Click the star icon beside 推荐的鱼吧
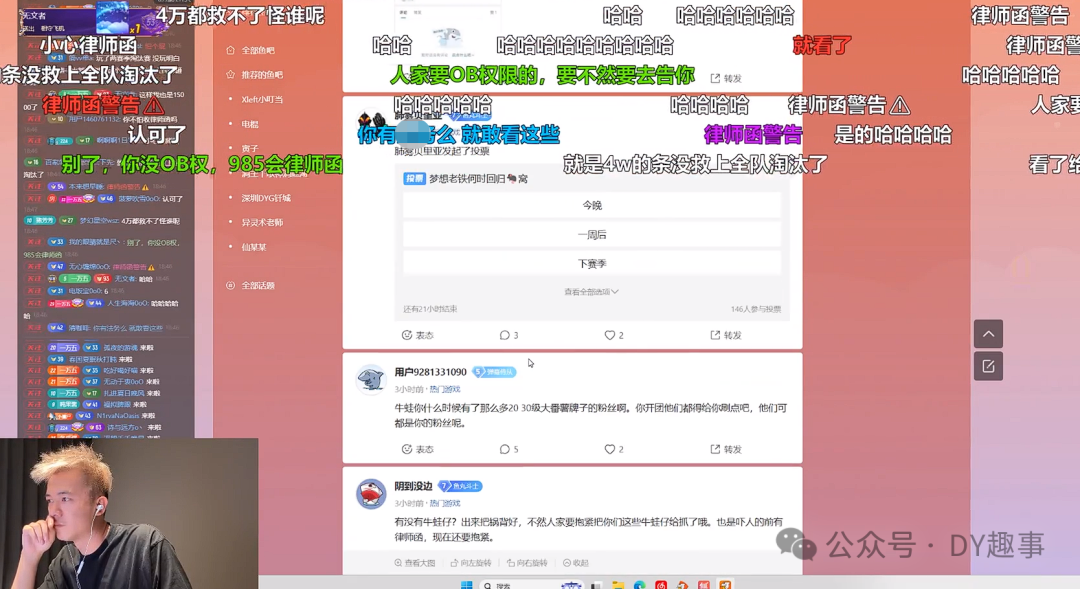The image size is (1080, 589). click(x=231, y=74)
